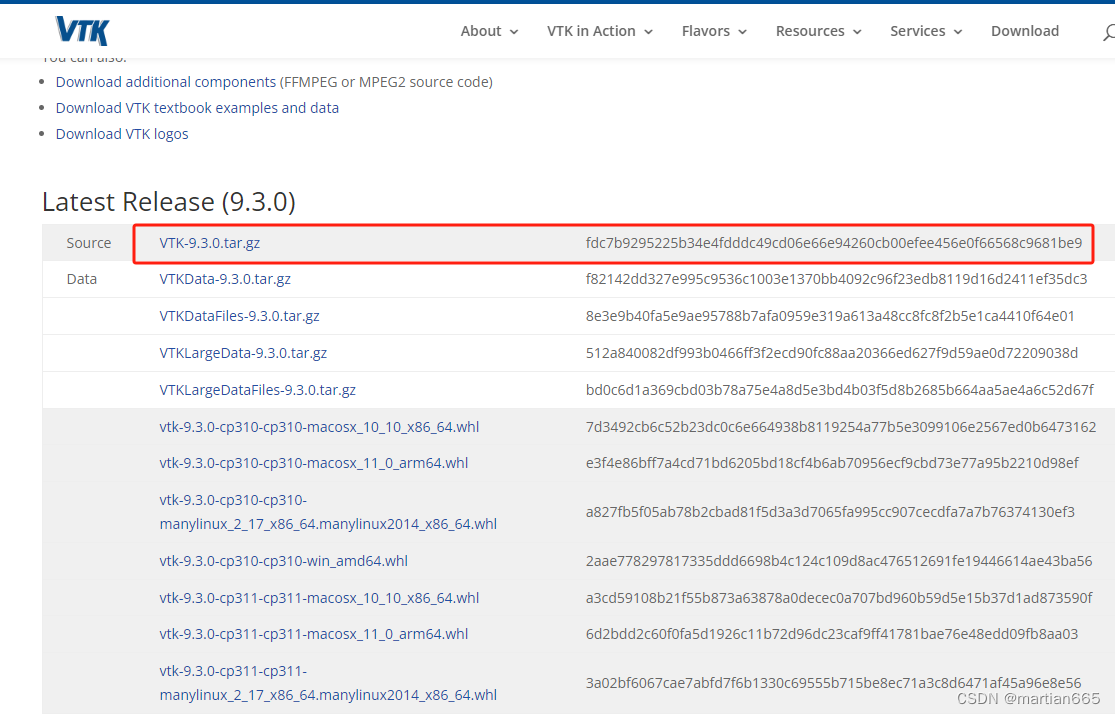This screenshot has height=714, width=1115.
Task: Select the Download menu item
Action: pos(1025,31)
